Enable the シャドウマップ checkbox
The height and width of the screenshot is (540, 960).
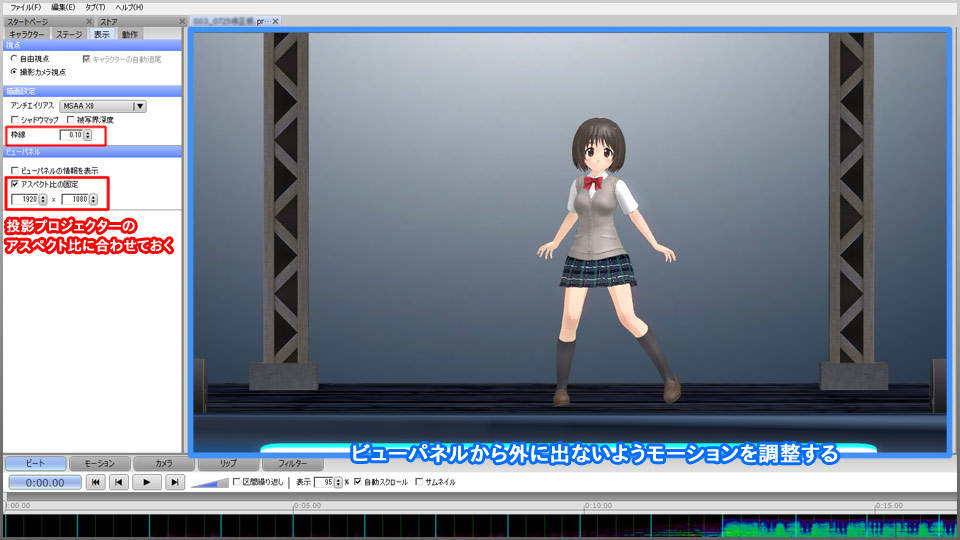coord(14,120)
